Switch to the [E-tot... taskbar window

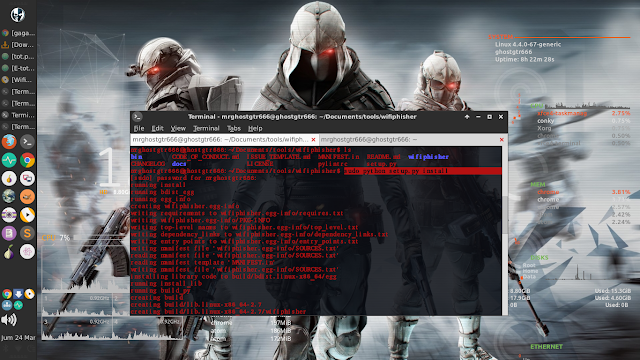coord(18,68)
